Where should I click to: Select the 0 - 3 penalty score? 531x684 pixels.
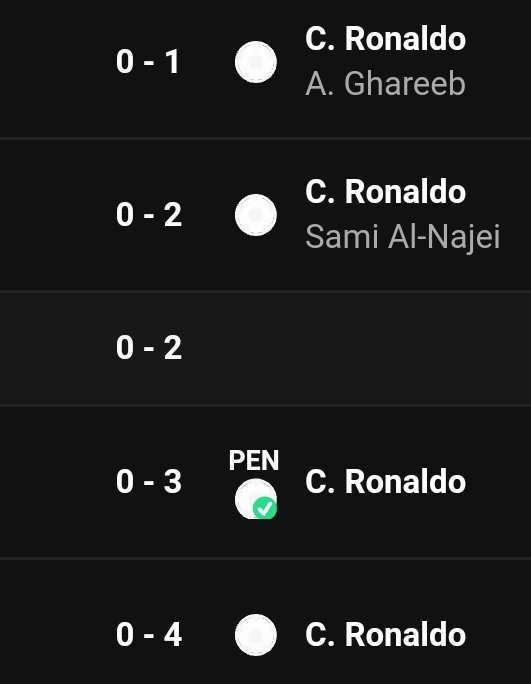click(x=149, y=482)
